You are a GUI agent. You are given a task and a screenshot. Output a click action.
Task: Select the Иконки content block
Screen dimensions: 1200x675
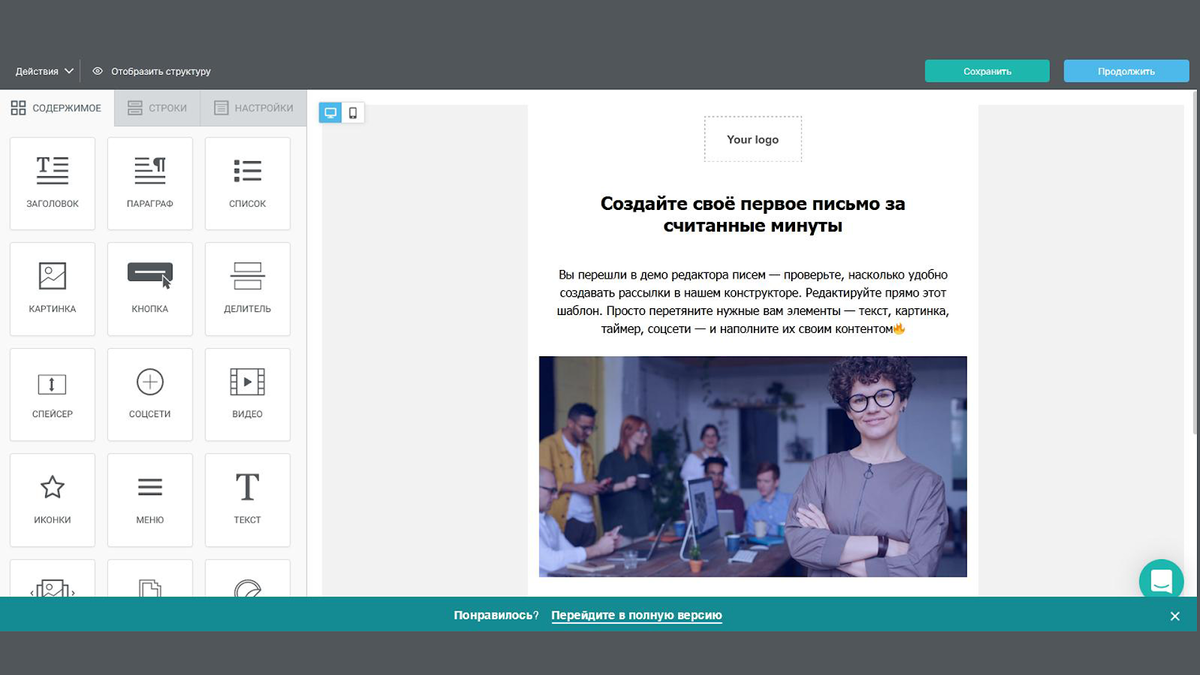pos(52,500)
